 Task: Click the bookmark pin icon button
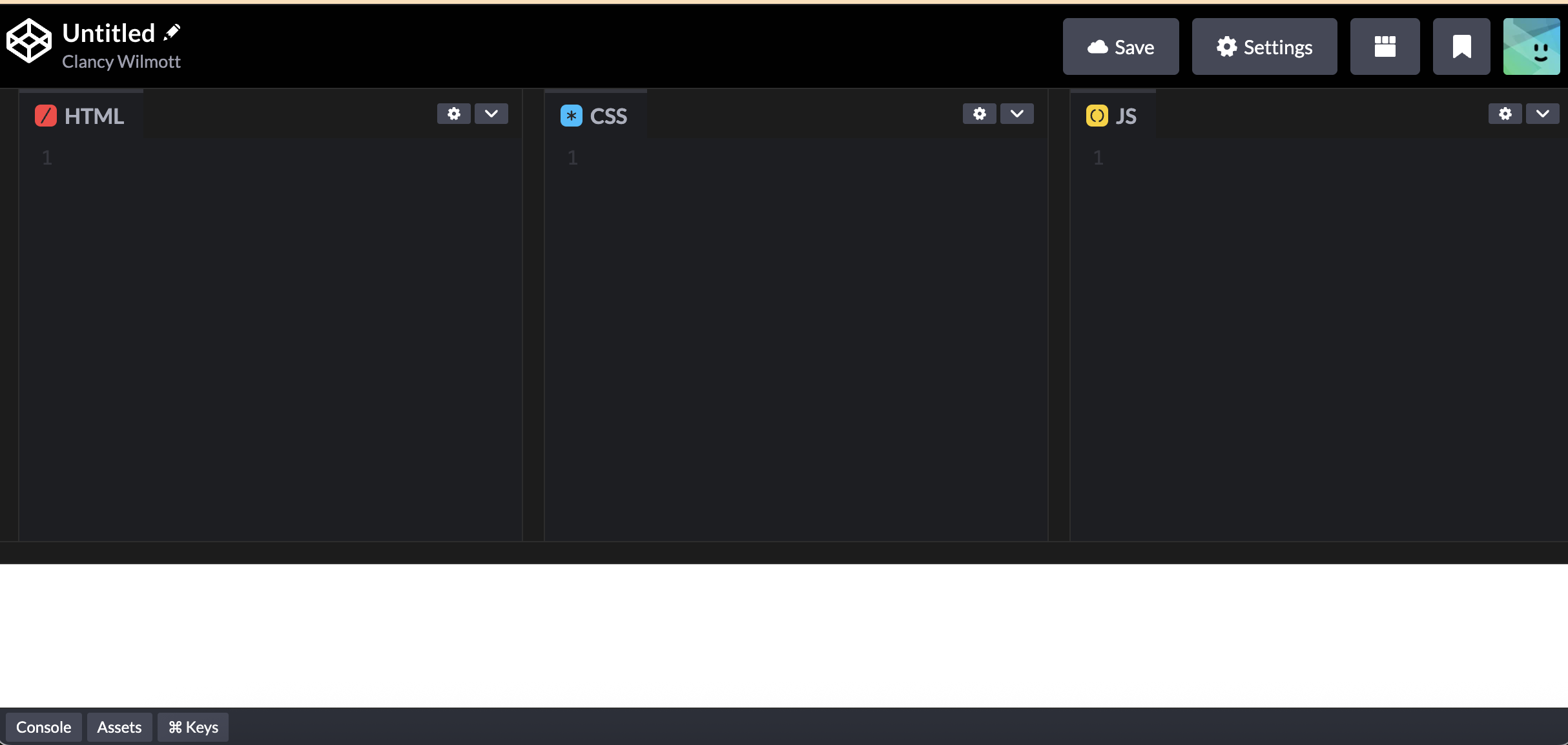coord(1461,47)
